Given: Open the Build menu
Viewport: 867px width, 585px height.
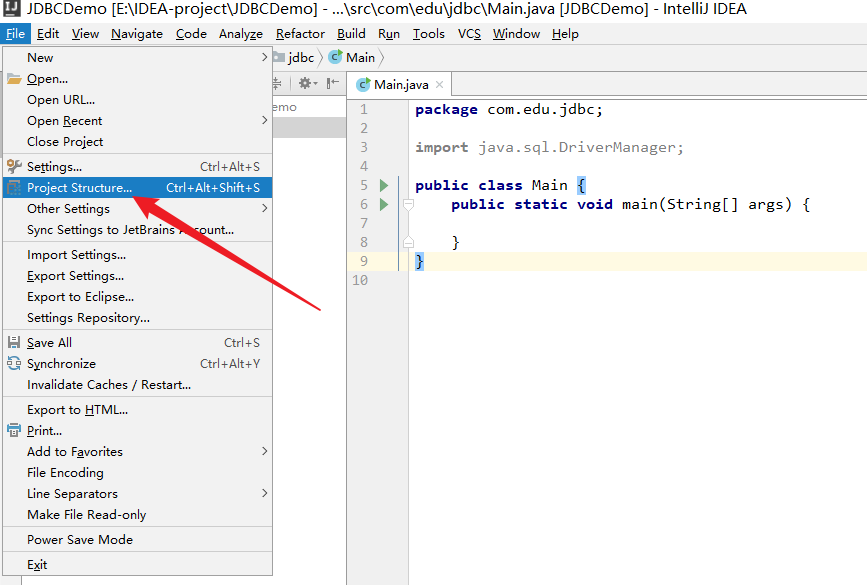Looking at the screenshot, I should (x=351, y=34).
